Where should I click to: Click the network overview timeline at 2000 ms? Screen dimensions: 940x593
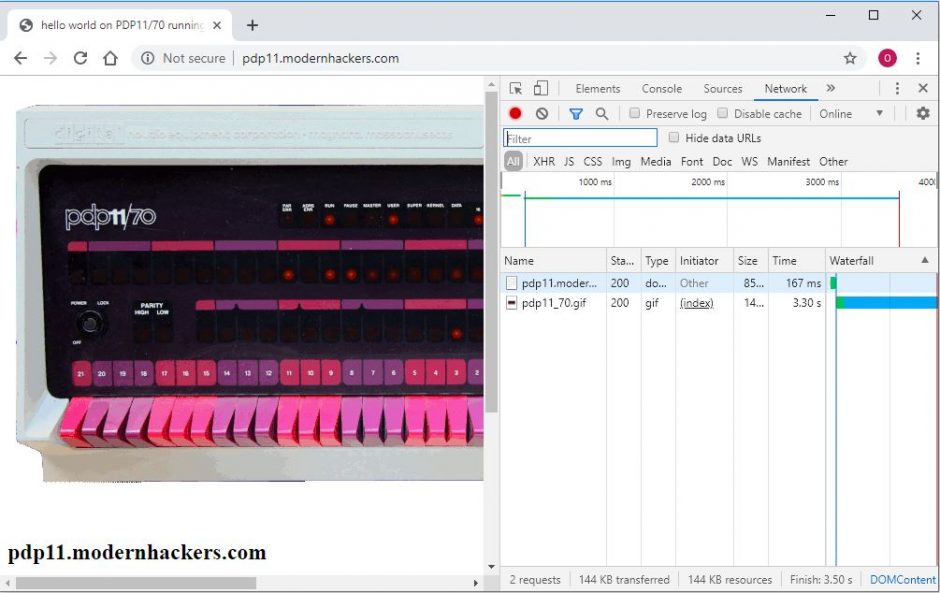pos(727,210)
